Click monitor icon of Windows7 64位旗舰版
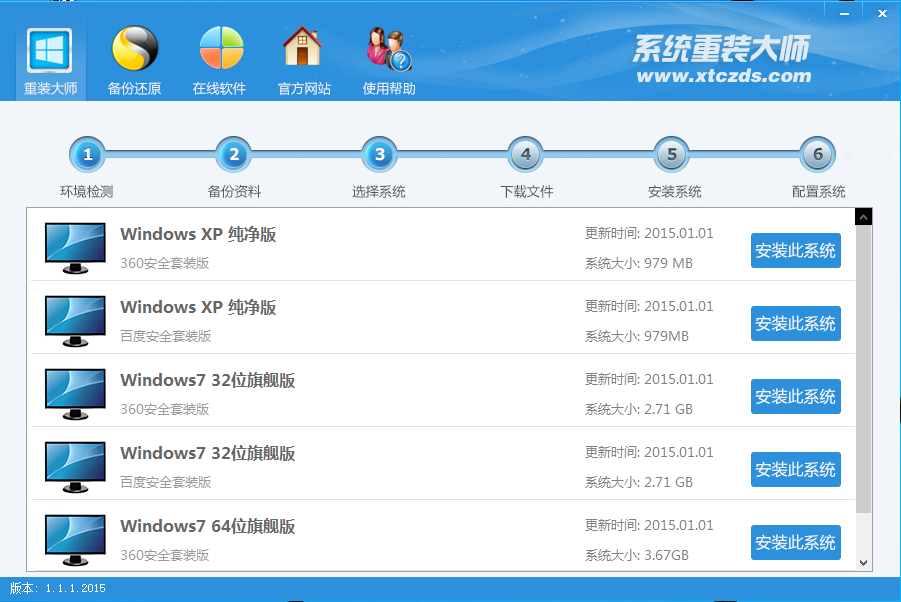Viewport: 901px width, 602px height. click(75, 540)
